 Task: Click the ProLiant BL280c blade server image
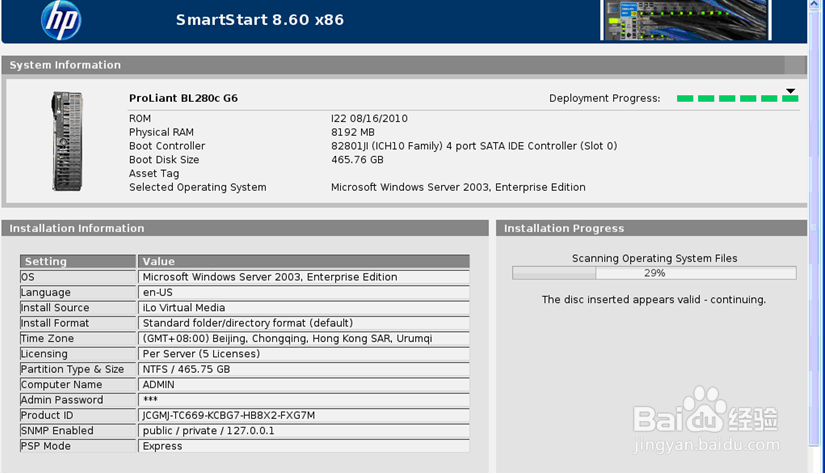click(x=67, y=141)
